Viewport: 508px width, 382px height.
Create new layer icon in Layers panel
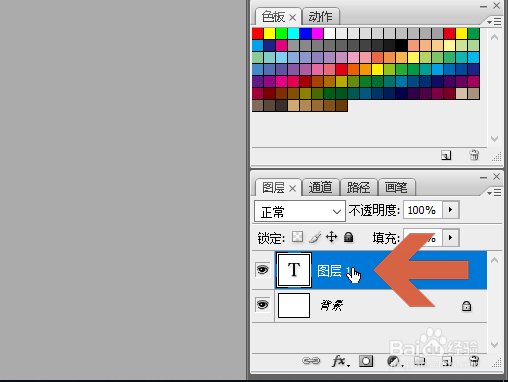tap(447, 361)
